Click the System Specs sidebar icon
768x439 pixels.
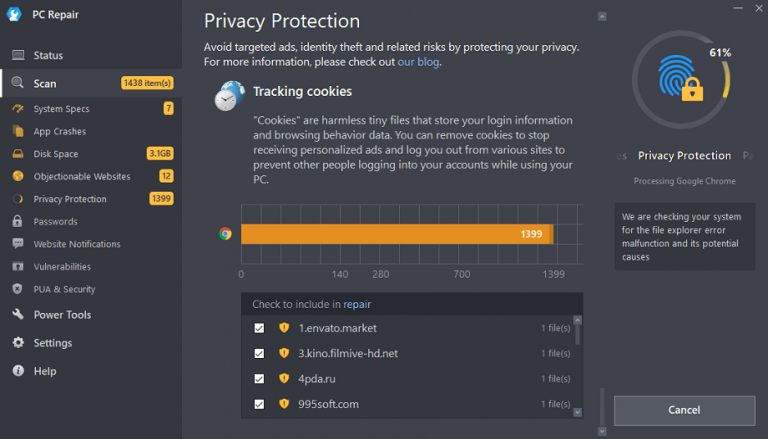pos(17,108)
